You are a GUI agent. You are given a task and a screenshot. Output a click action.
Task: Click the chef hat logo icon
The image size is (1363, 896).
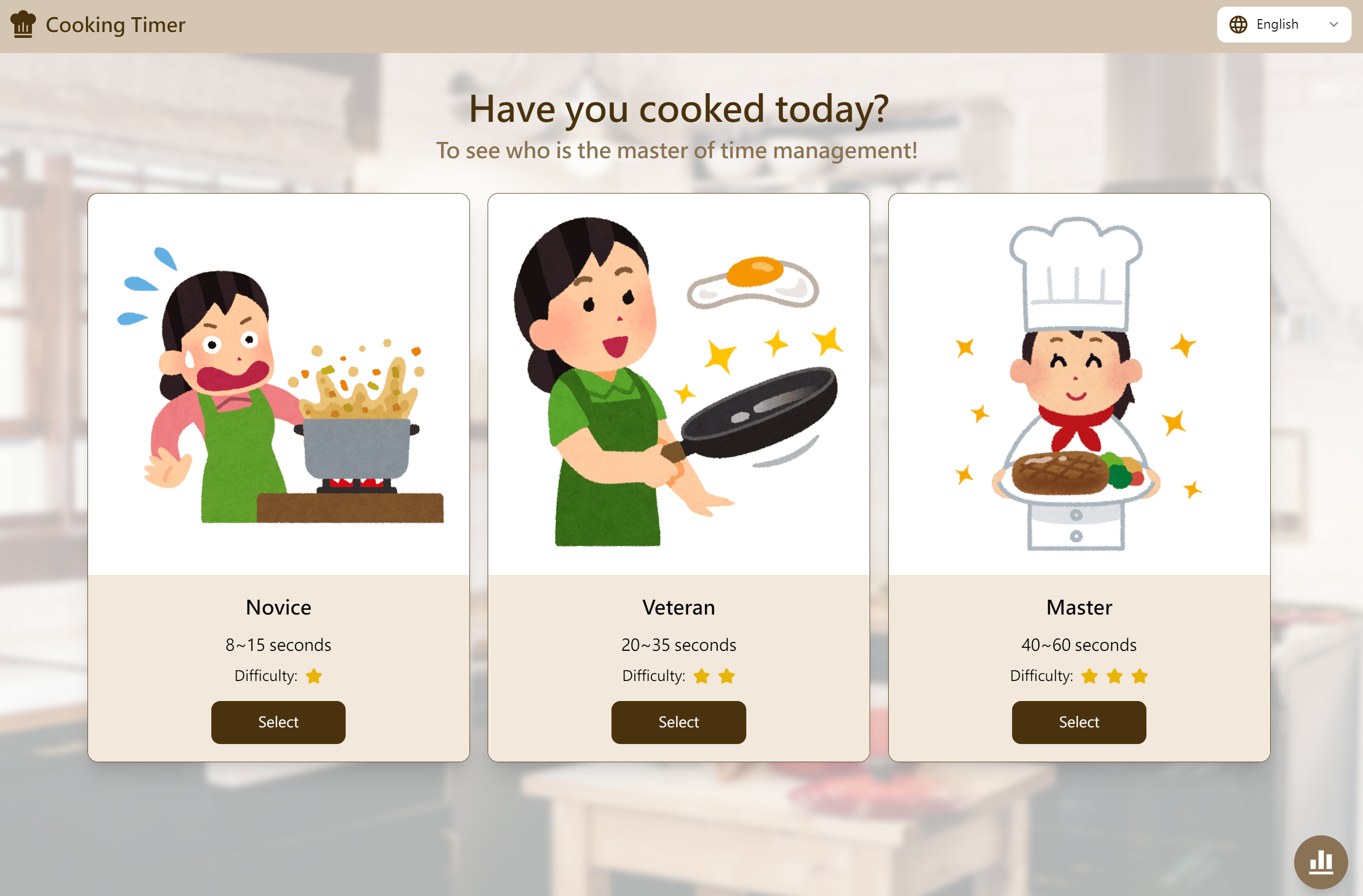click(23, 25)
